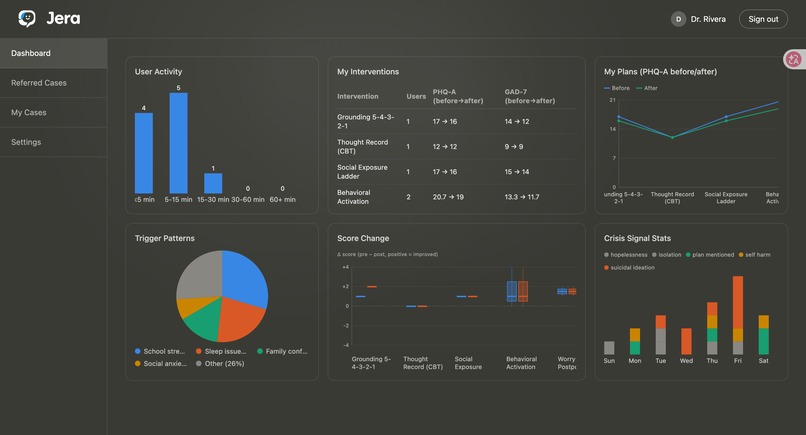Click the 5-15 min activity bar
The height and width of the screenshot is (435, 806).
pos(178,143)
